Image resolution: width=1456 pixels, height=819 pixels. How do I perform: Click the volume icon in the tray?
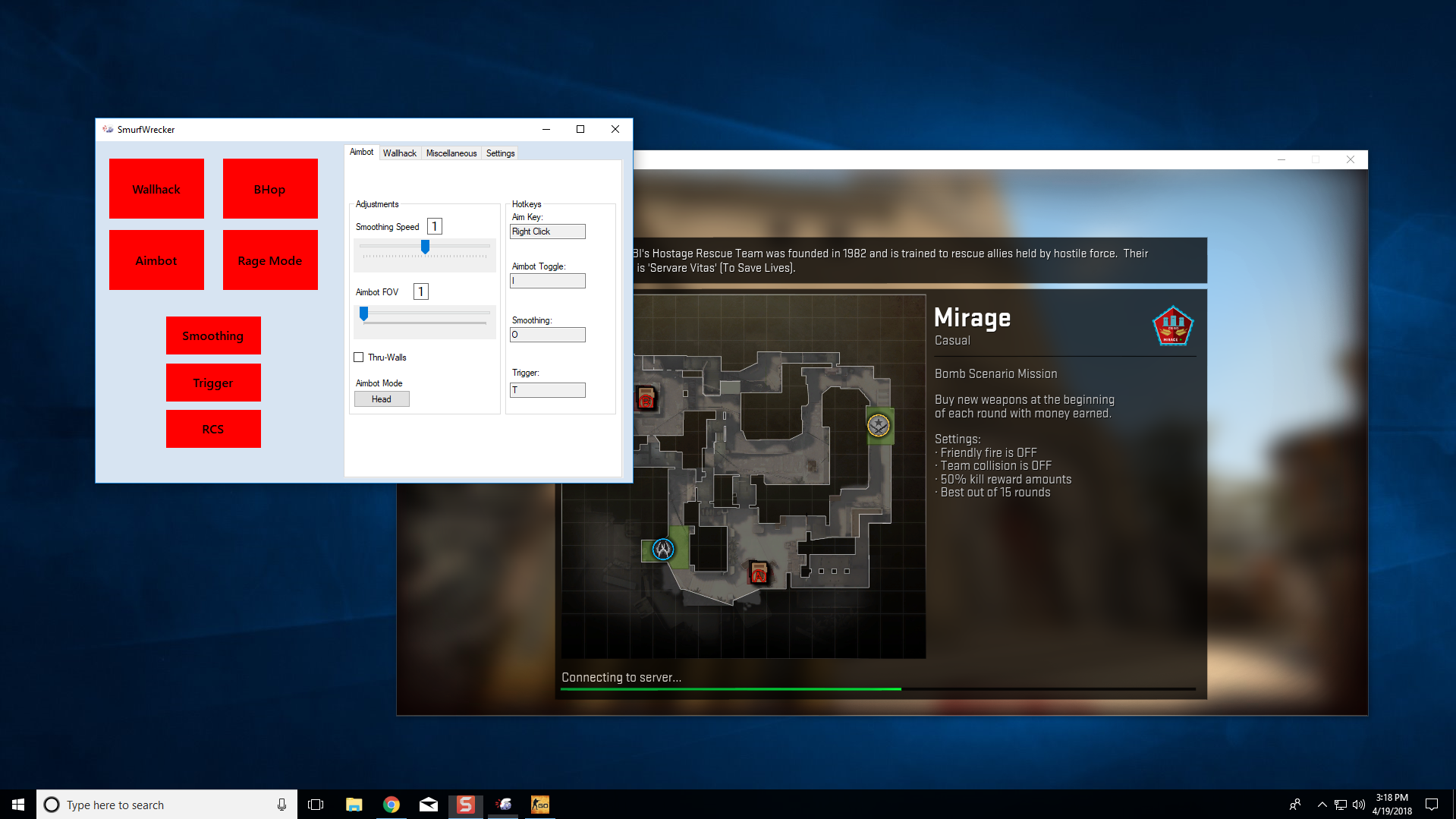click(x=1359, y=805)
